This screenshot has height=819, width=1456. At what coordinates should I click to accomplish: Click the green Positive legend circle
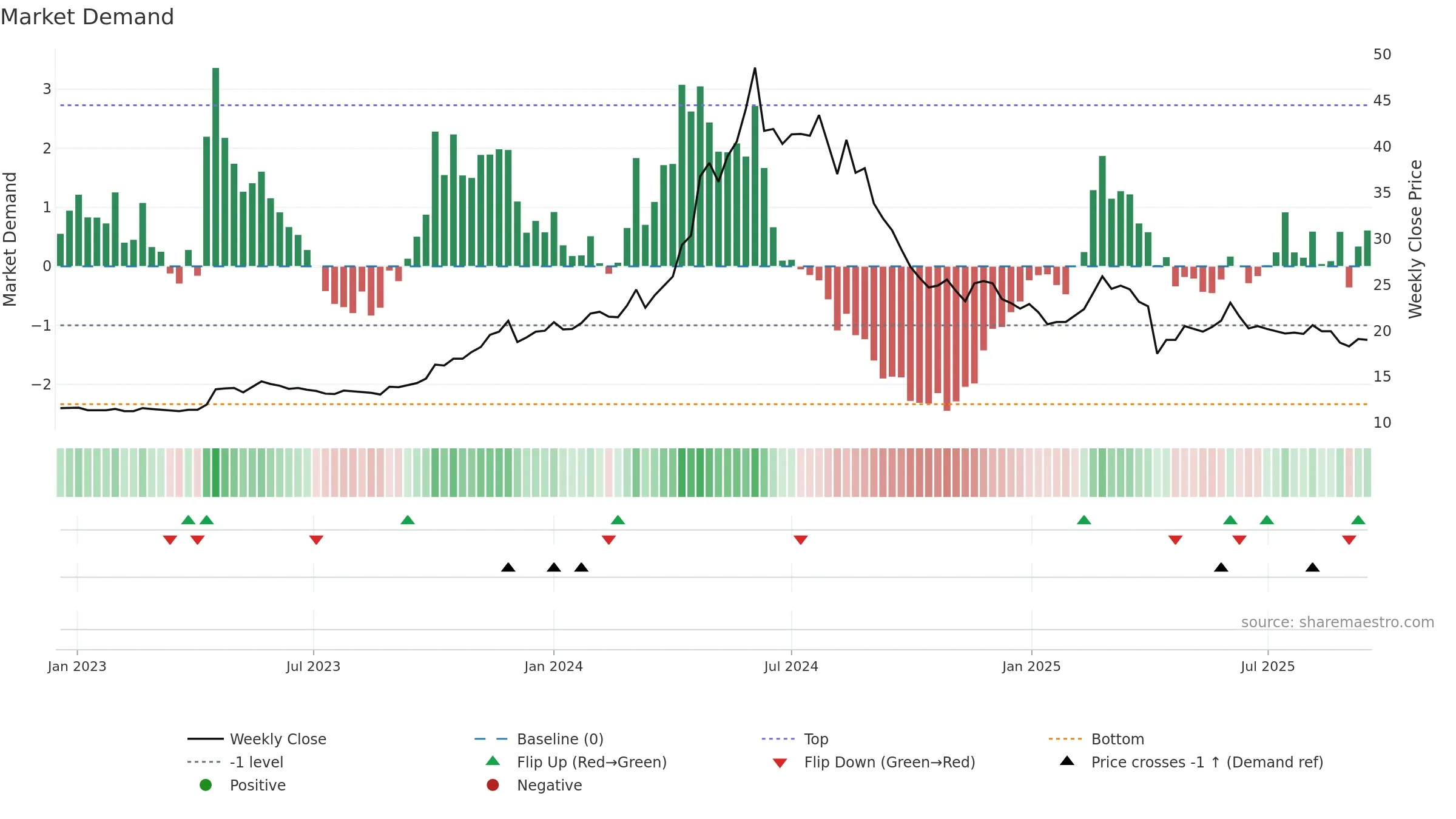206,785
